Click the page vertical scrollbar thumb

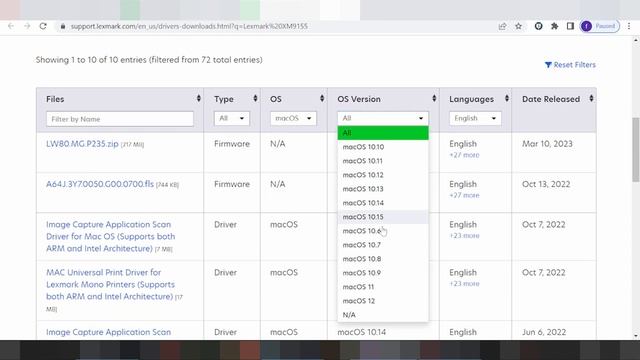pyautogui.click(x=636, y=149)
